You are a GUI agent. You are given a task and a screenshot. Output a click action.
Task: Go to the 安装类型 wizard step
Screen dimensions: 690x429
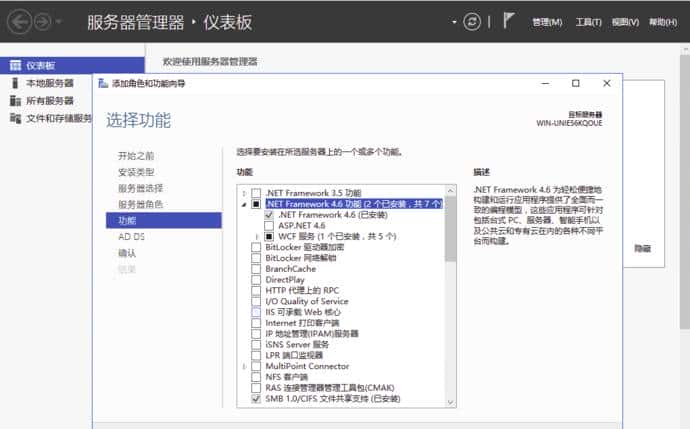136,172
